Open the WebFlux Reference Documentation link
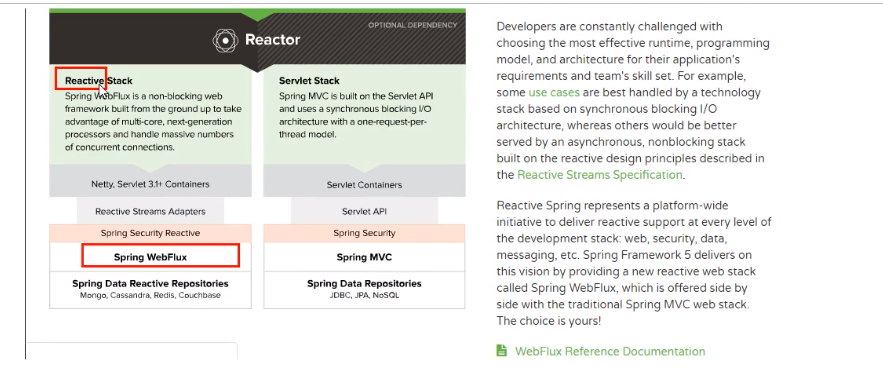Image resolution: width=883 pixels, height=369 pixels. point(610,352)
